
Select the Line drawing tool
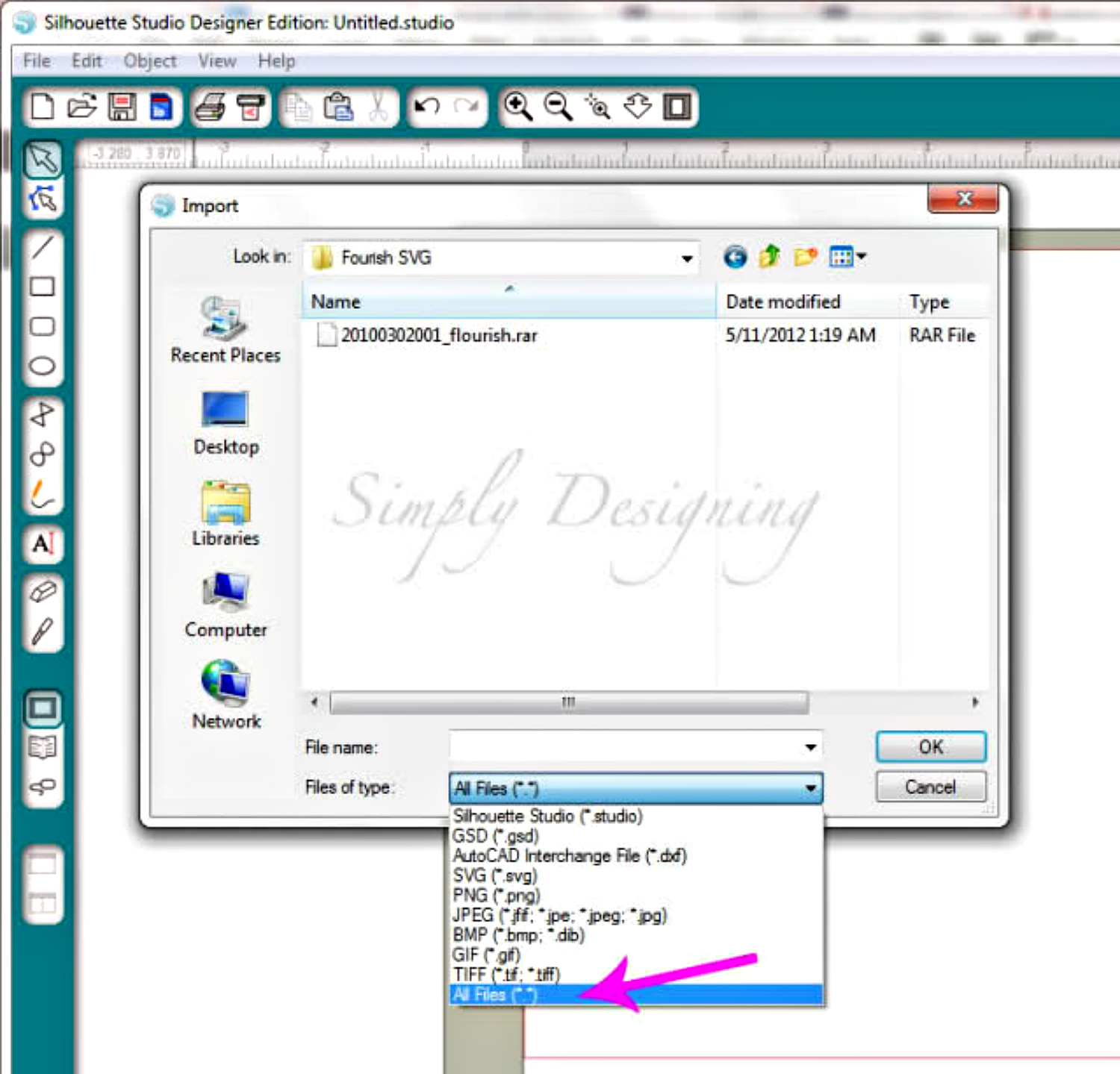[x=43, y=246]
